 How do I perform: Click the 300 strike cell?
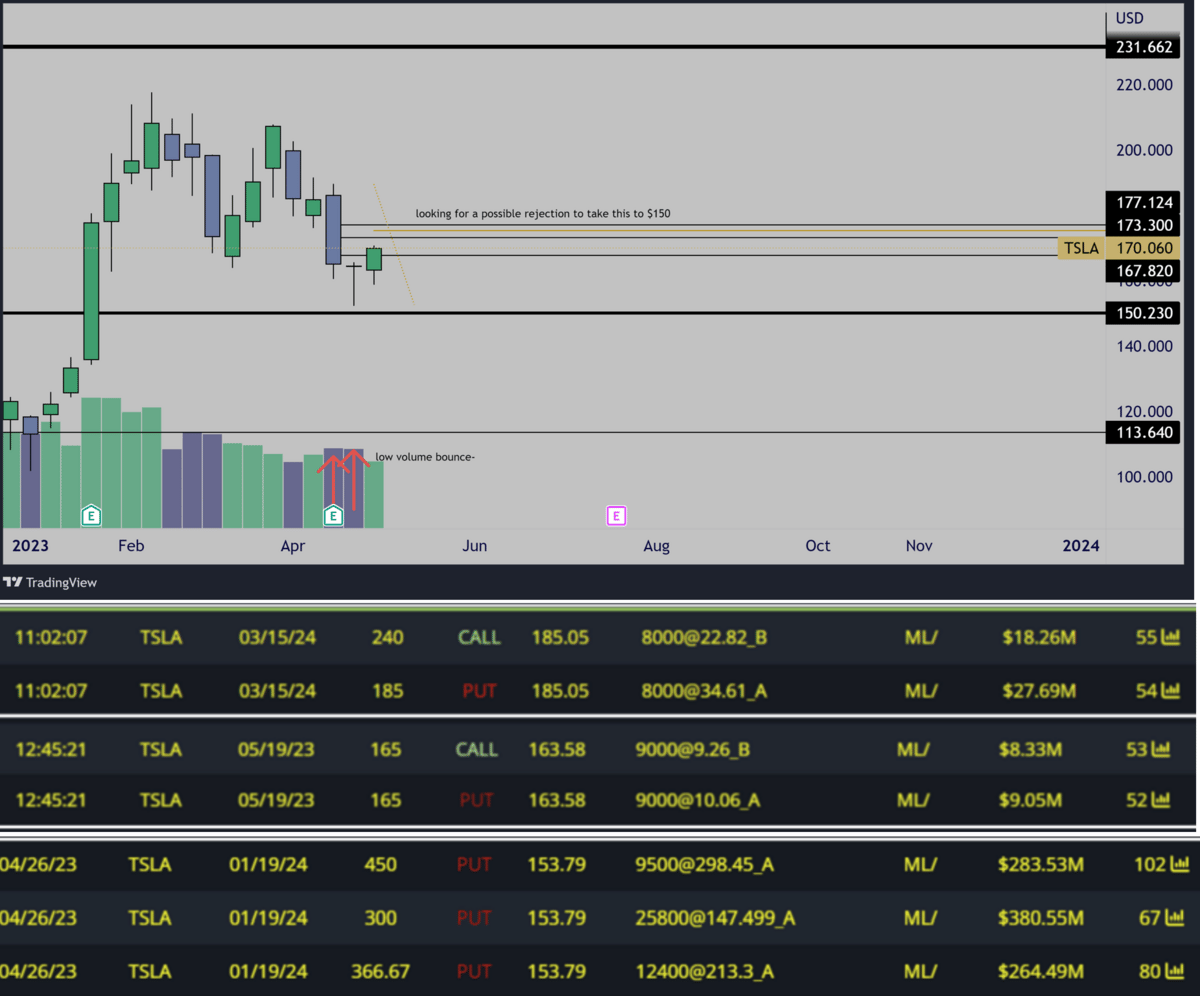[x=381, y=917]
